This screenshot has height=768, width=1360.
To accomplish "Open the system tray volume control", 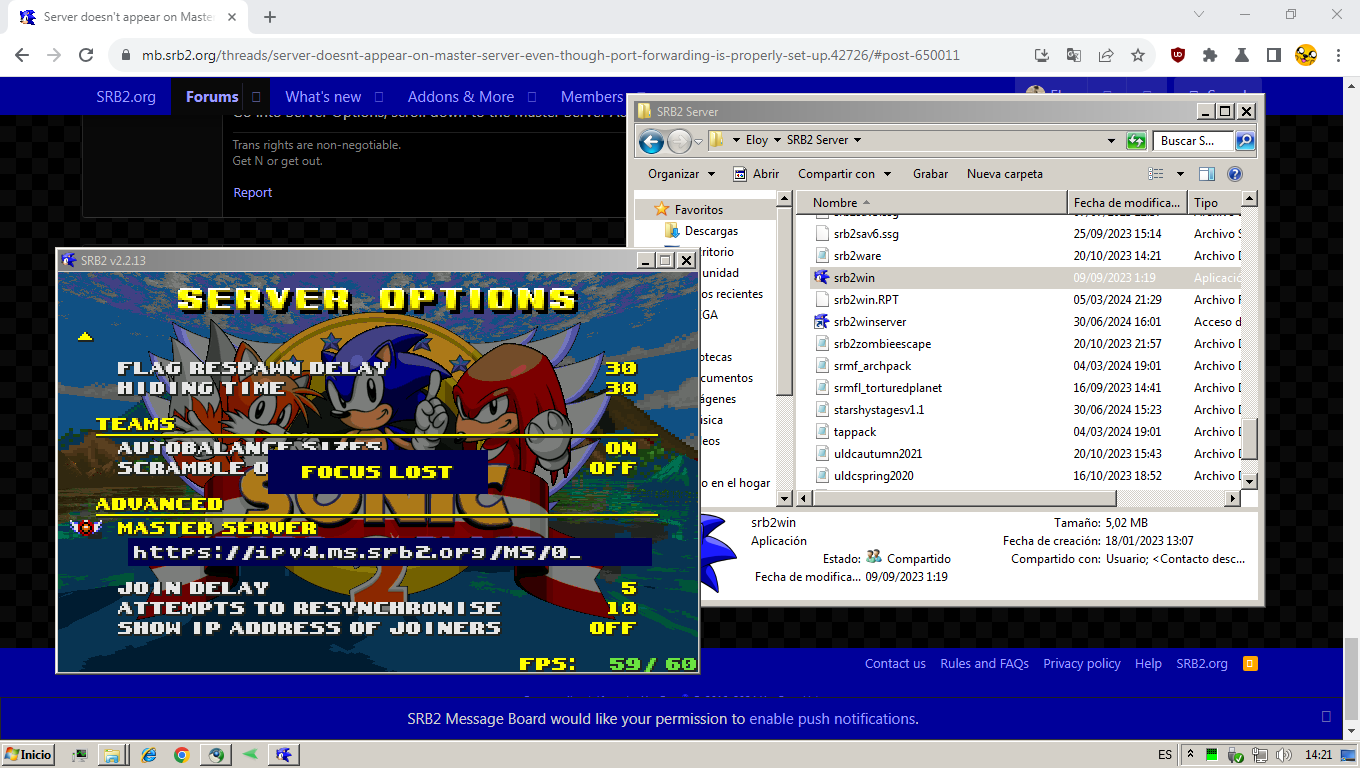I will pyautogui.click(x=1283, y=754).
